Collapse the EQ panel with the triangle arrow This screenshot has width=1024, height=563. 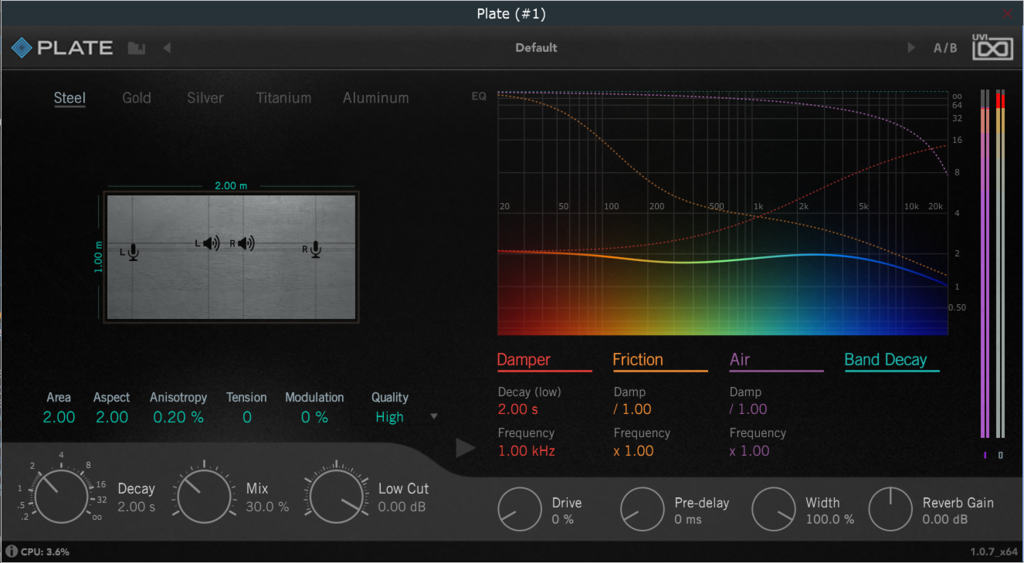pos(466,448)
